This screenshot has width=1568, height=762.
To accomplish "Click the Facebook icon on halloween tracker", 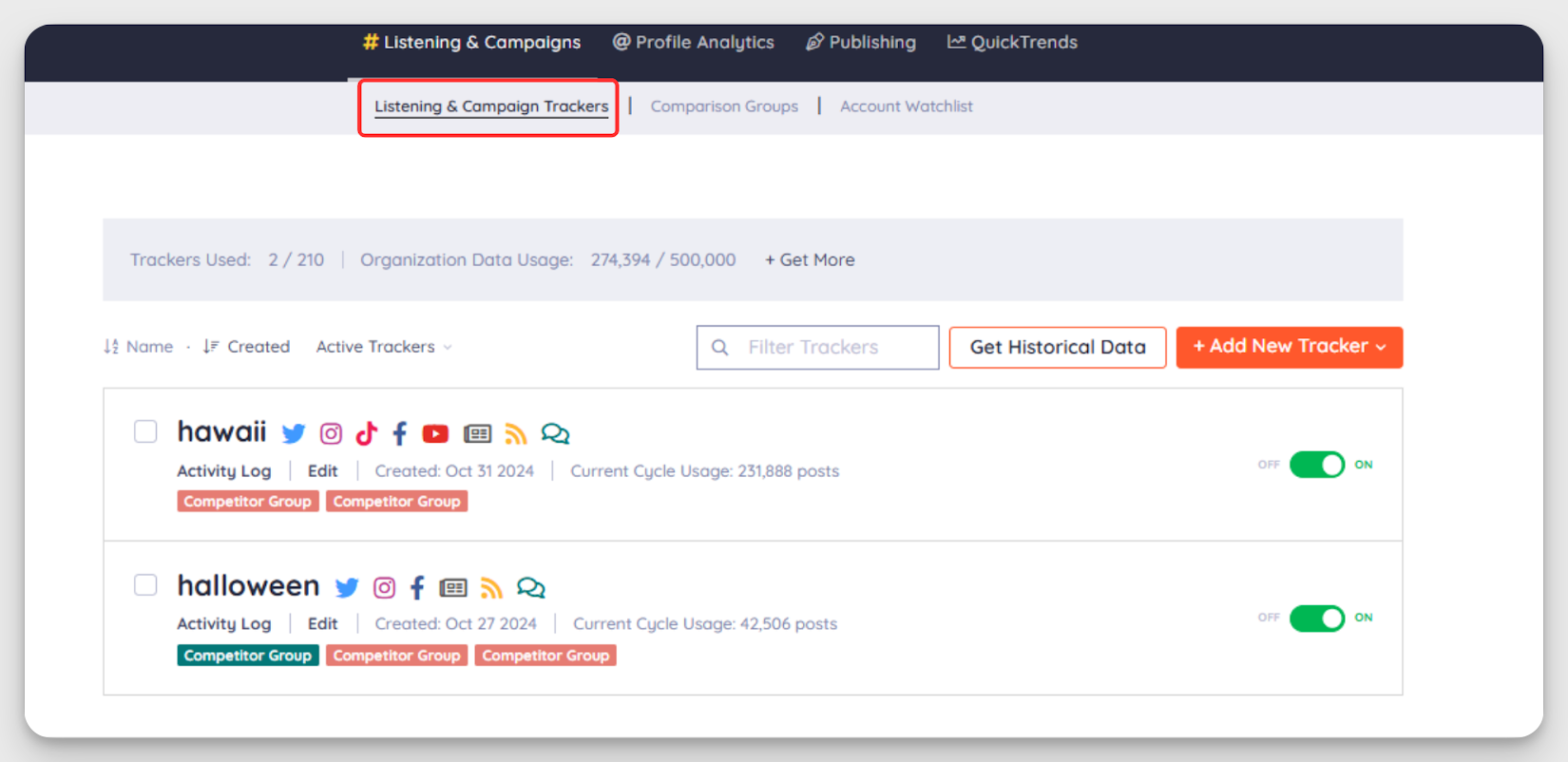I will coord(417,588).
